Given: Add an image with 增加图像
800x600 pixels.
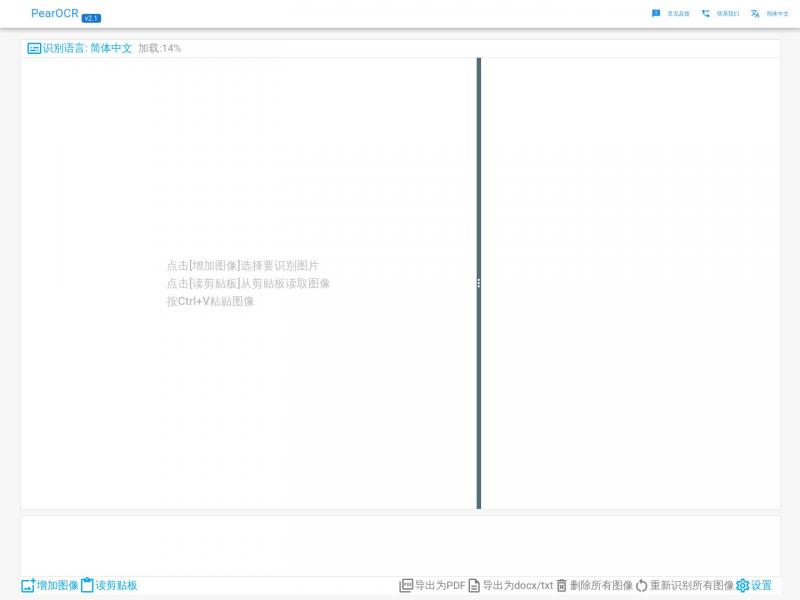Looking at the screenshot, I should tap(50, 585).
